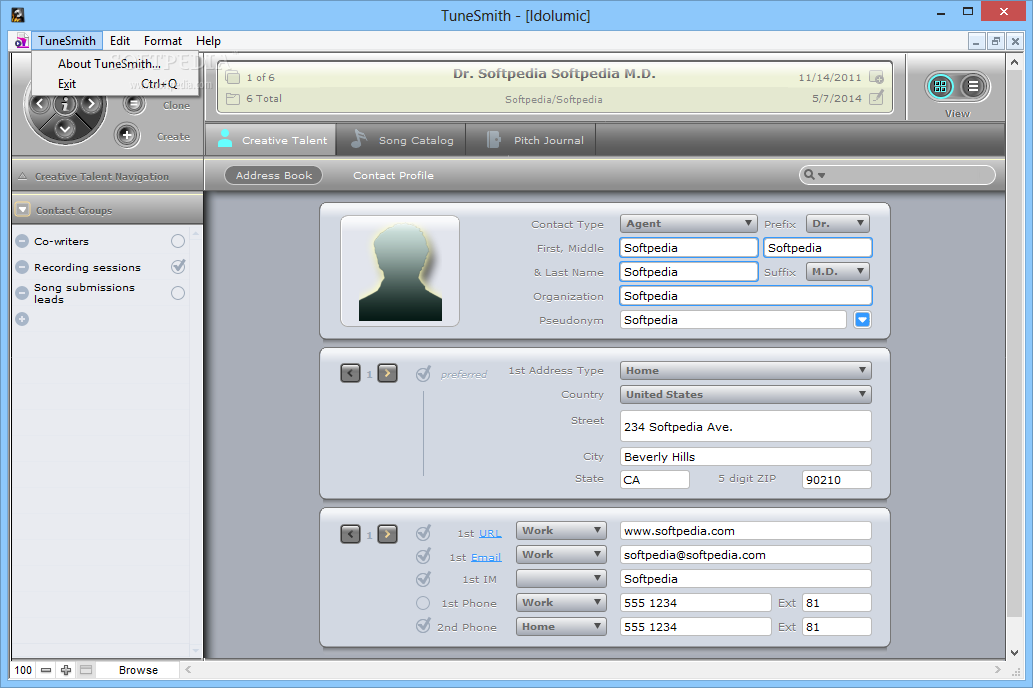
Task: Open the Help menu
Action: click(208, 41)
